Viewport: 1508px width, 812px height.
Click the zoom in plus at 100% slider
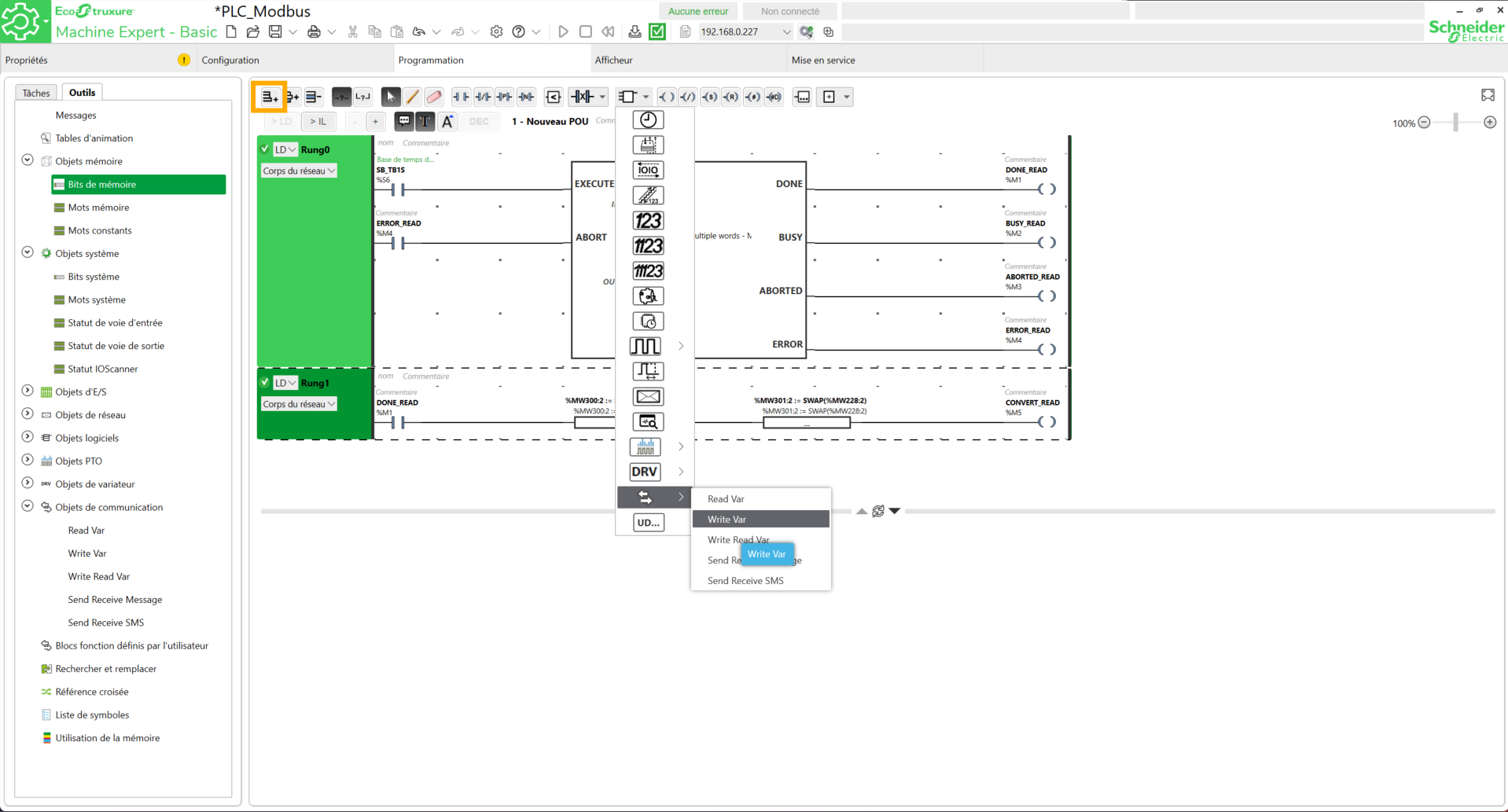coord(1489,123)
